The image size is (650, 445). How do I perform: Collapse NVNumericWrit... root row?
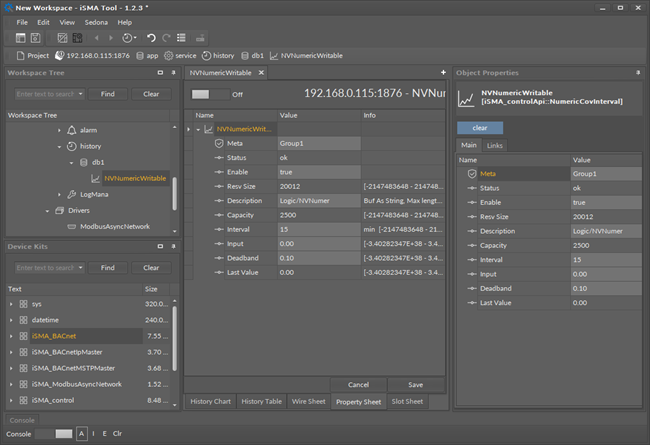pos(198,129)
